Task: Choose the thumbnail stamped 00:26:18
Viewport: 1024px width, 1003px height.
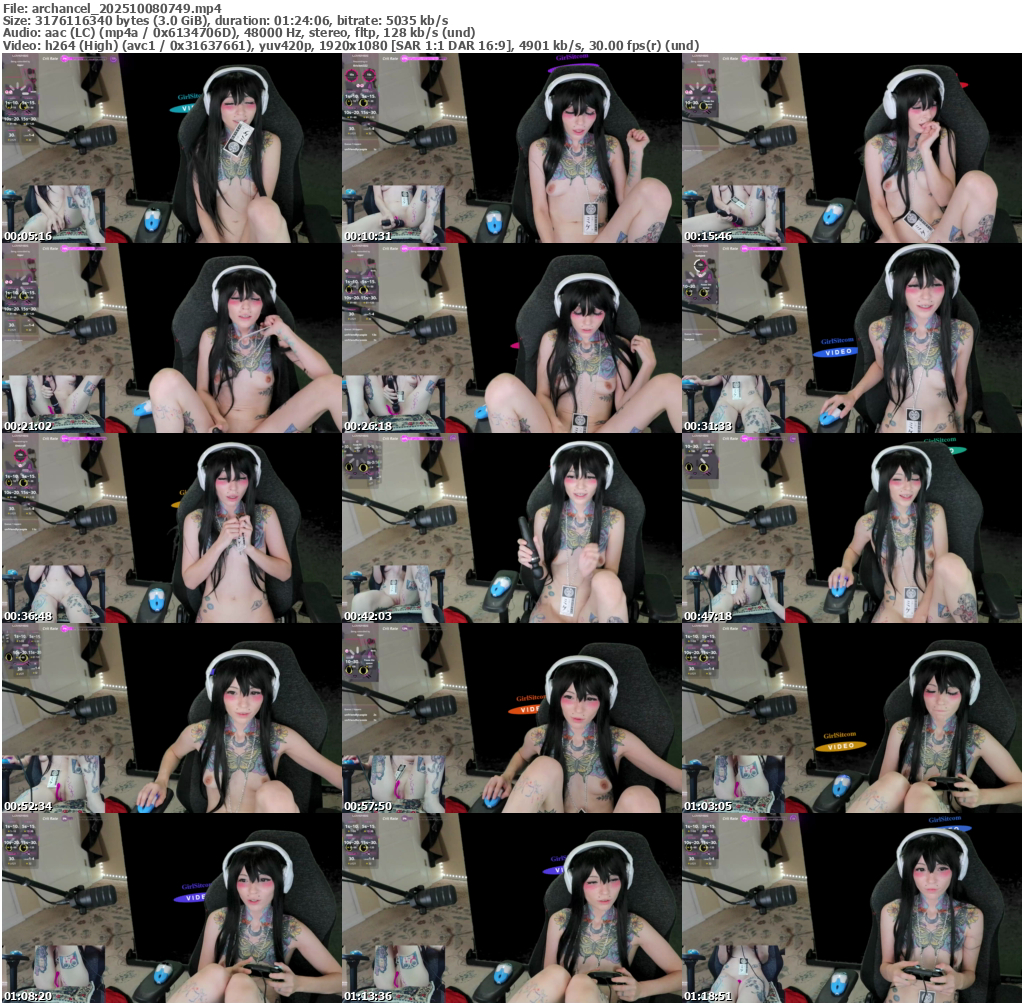Action: (x=511, y=338)
